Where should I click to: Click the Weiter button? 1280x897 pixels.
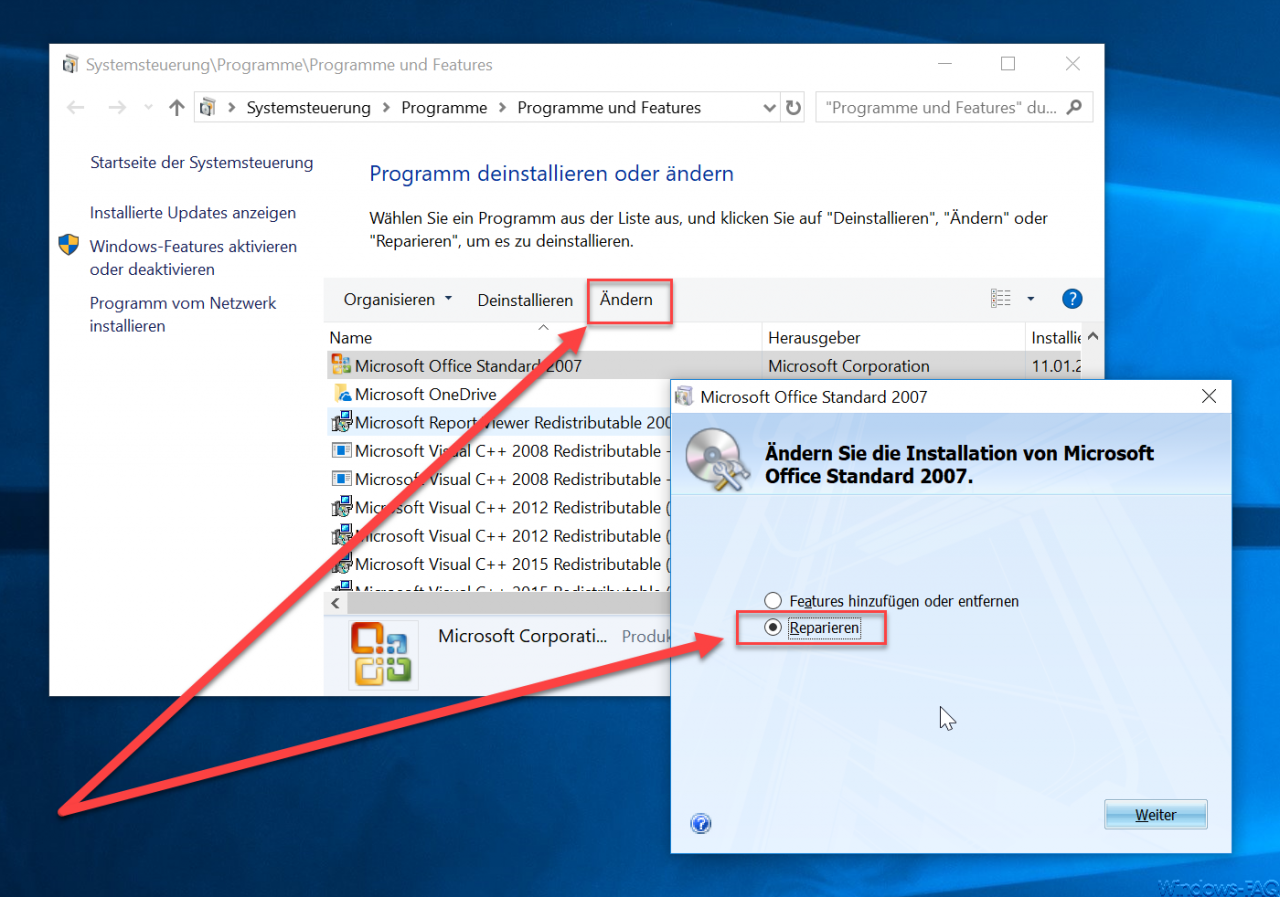tap(1155, 815)
